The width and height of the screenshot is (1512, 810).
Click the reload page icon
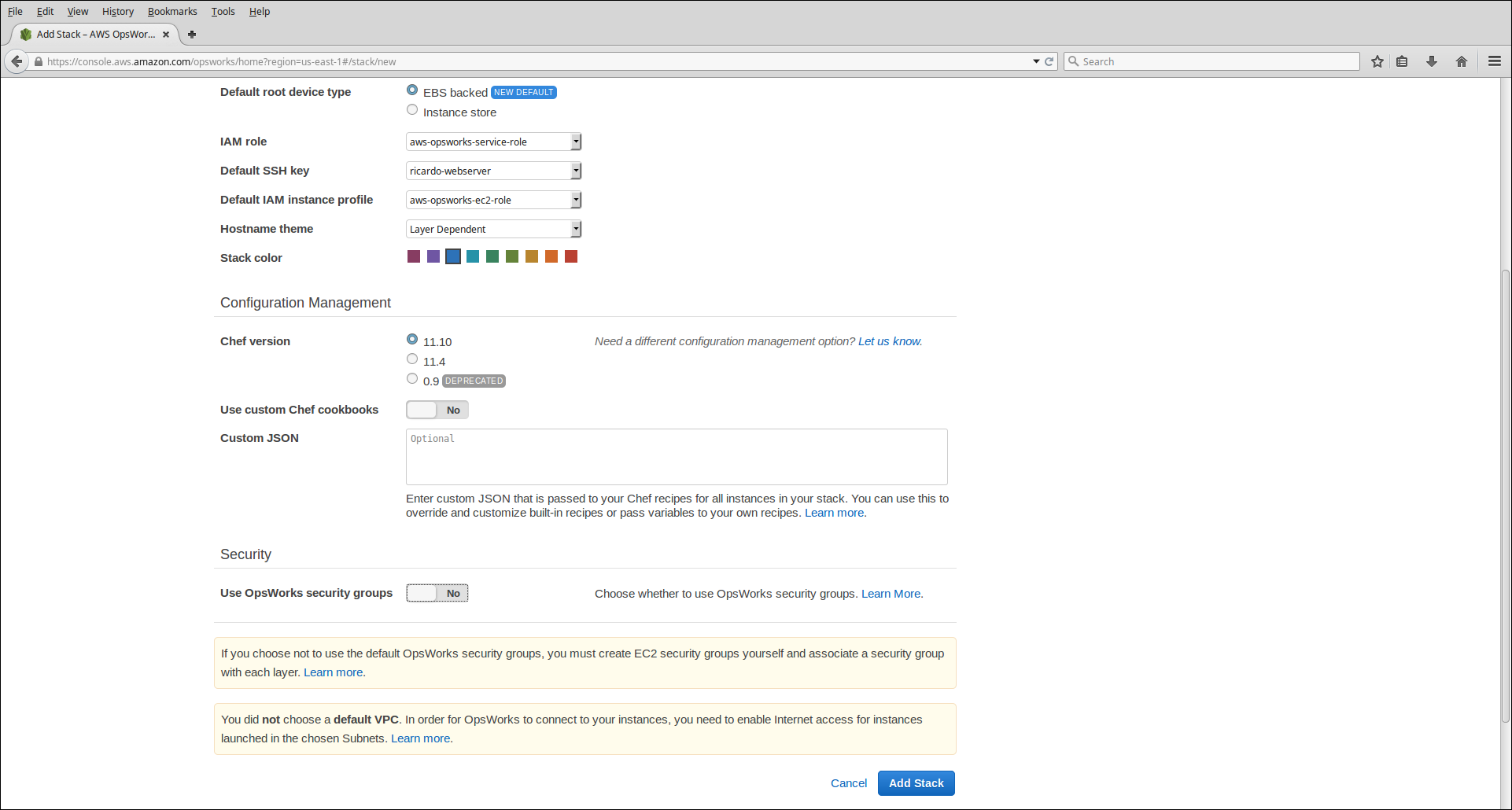[1049, 61]
